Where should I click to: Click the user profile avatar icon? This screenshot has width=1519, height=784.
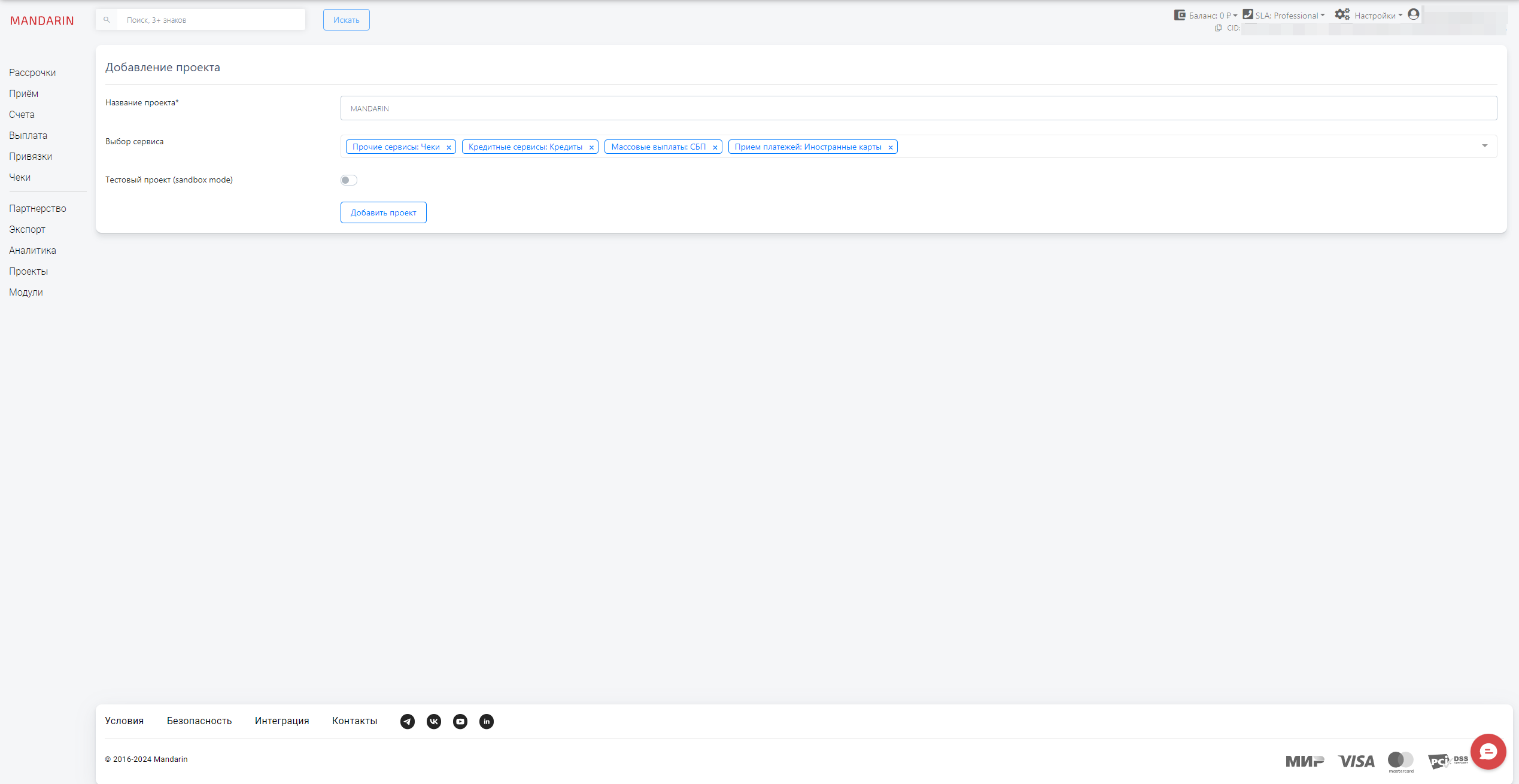1414,14
